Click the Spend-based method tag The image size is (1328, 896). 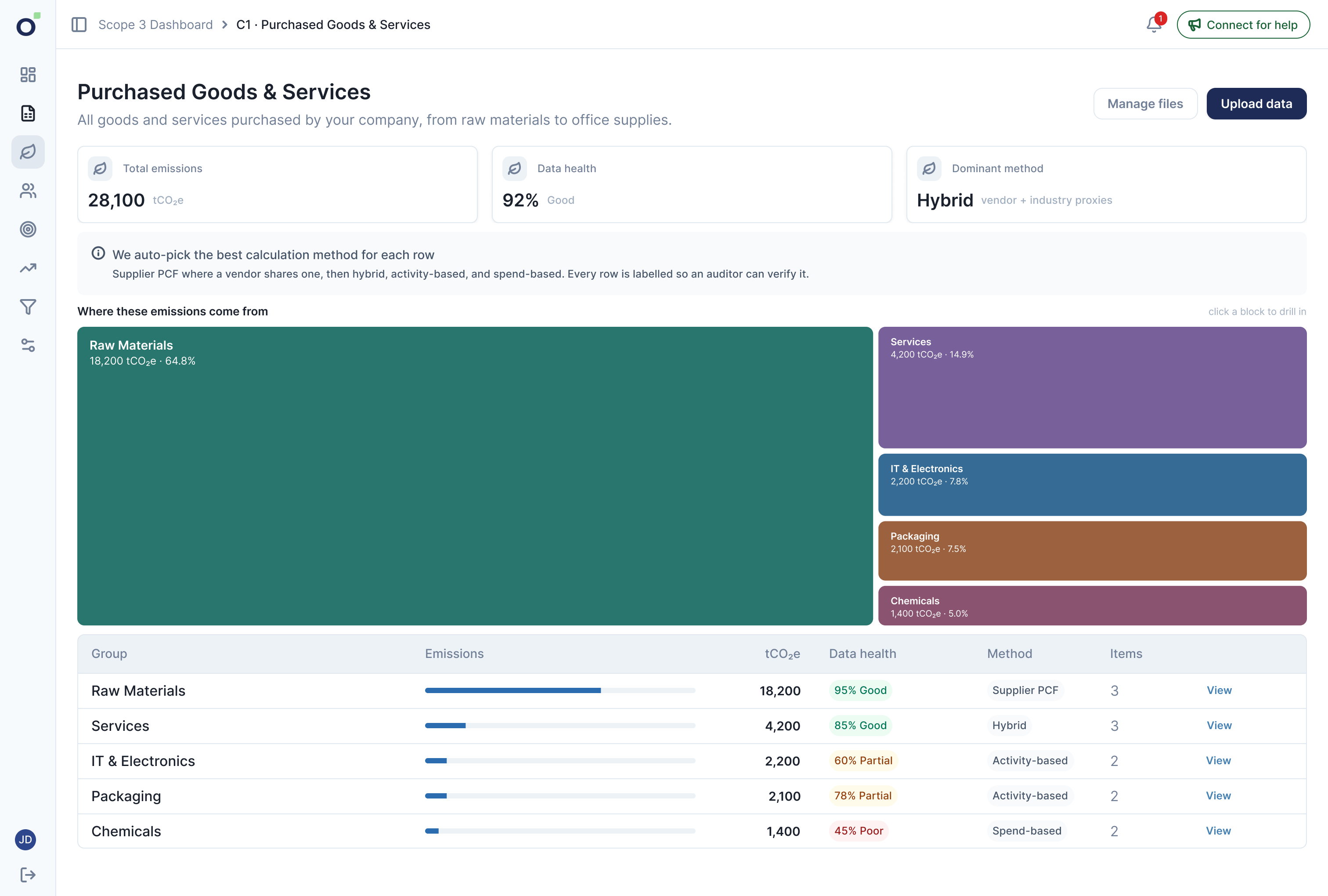[1026, 831]
